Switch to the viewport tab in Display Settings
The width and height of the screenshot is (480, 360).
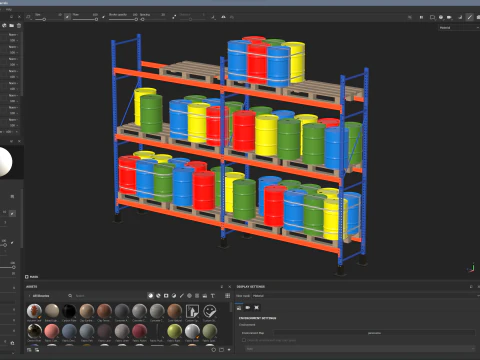(x=256, y=307)
